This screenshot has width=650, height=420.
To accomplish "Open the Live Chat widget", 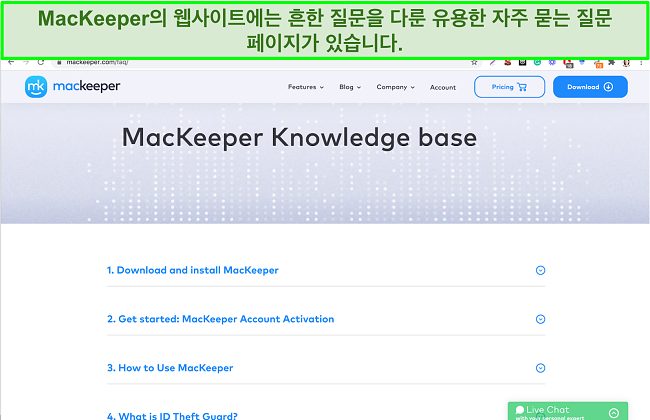I will 568,411.
